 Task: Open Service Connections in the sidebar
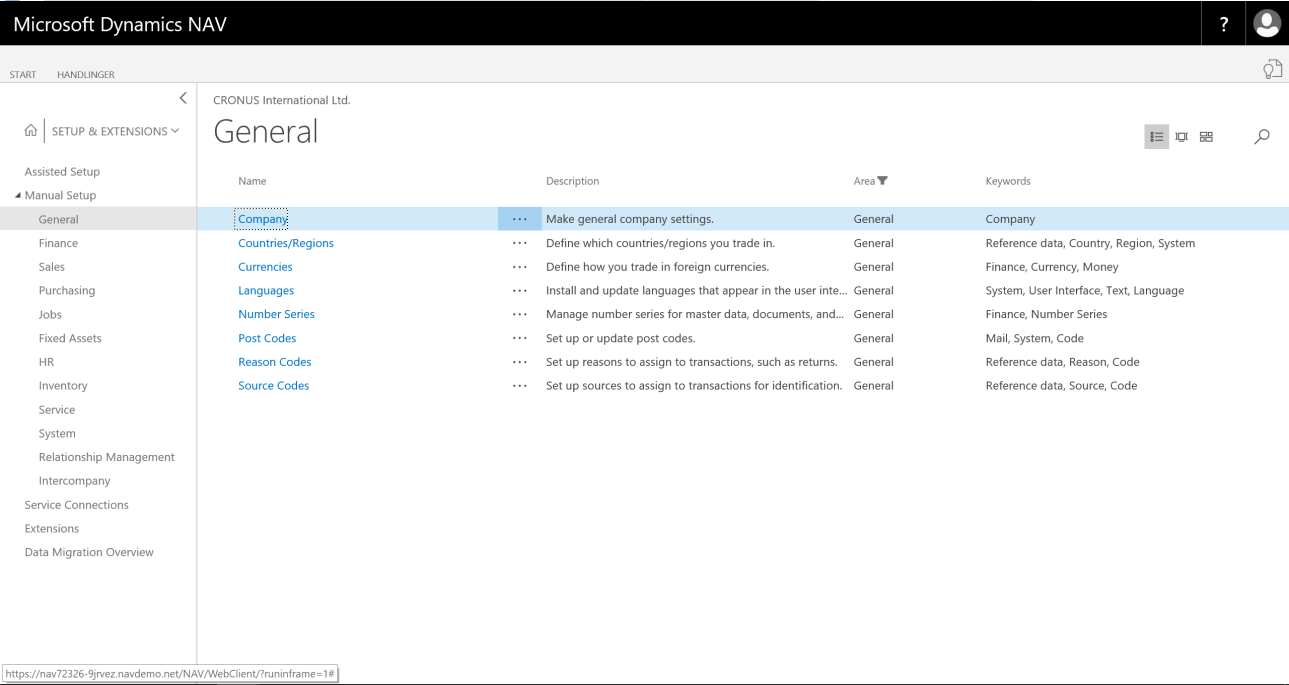pos(77,505)
